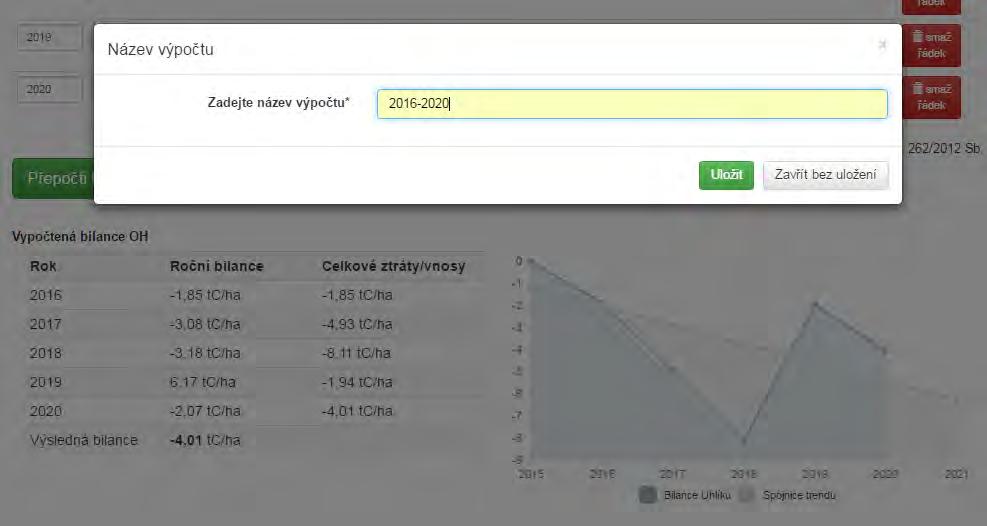Viewport: 987px width, 526px height.
Task: Click the trash icon in 2020 row delete button
Action: (918, 89)
